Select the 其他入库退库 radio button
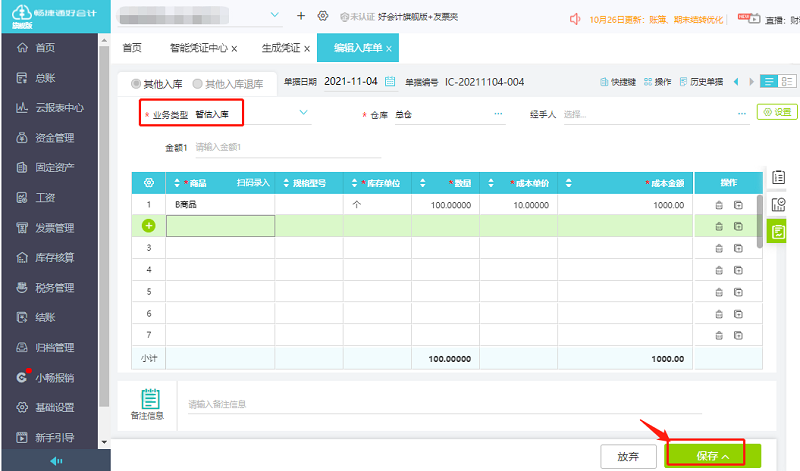 click(x=197, y=83)
